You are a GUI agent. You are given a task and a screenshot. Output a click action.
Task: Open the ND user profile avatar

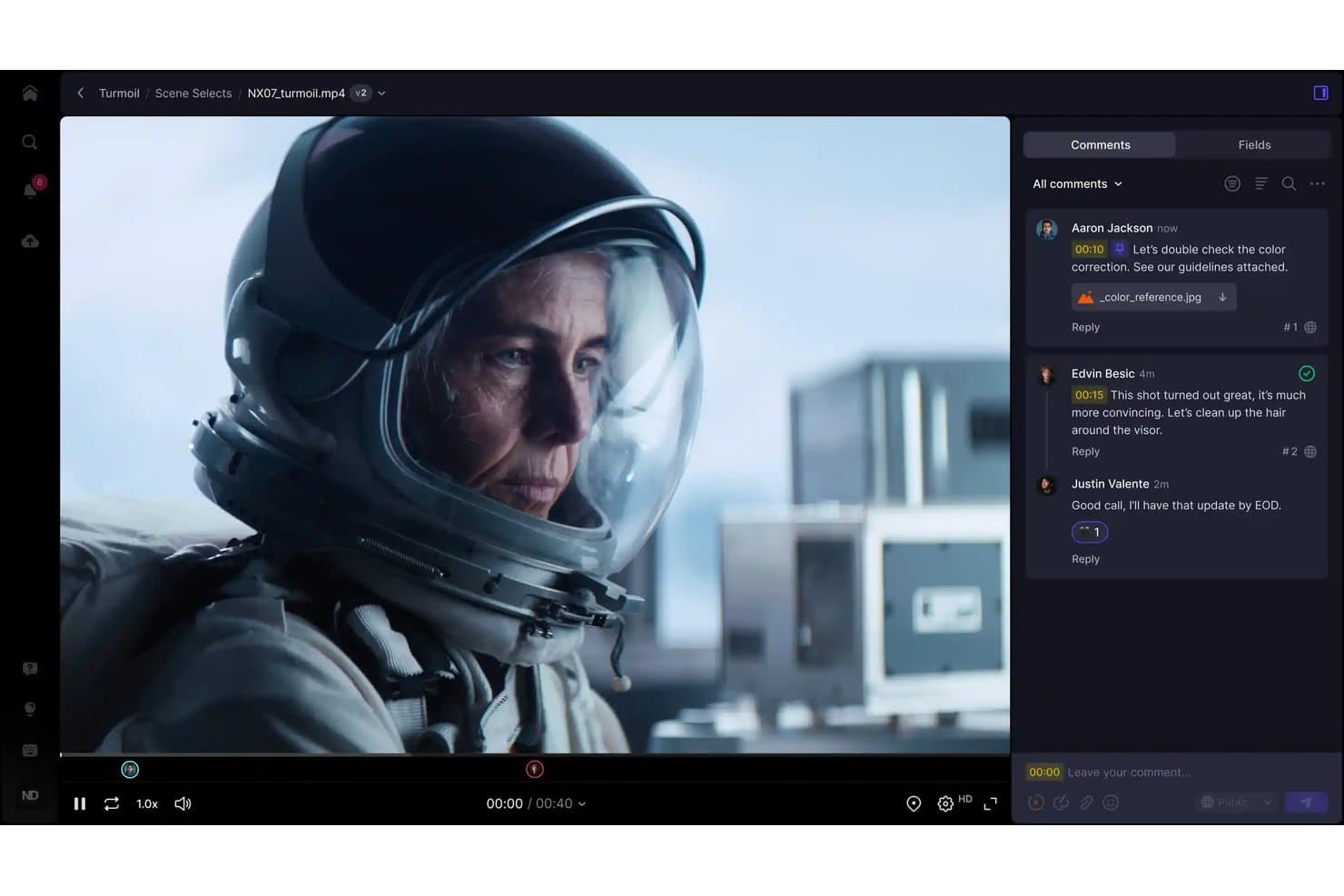click(30, 795)
